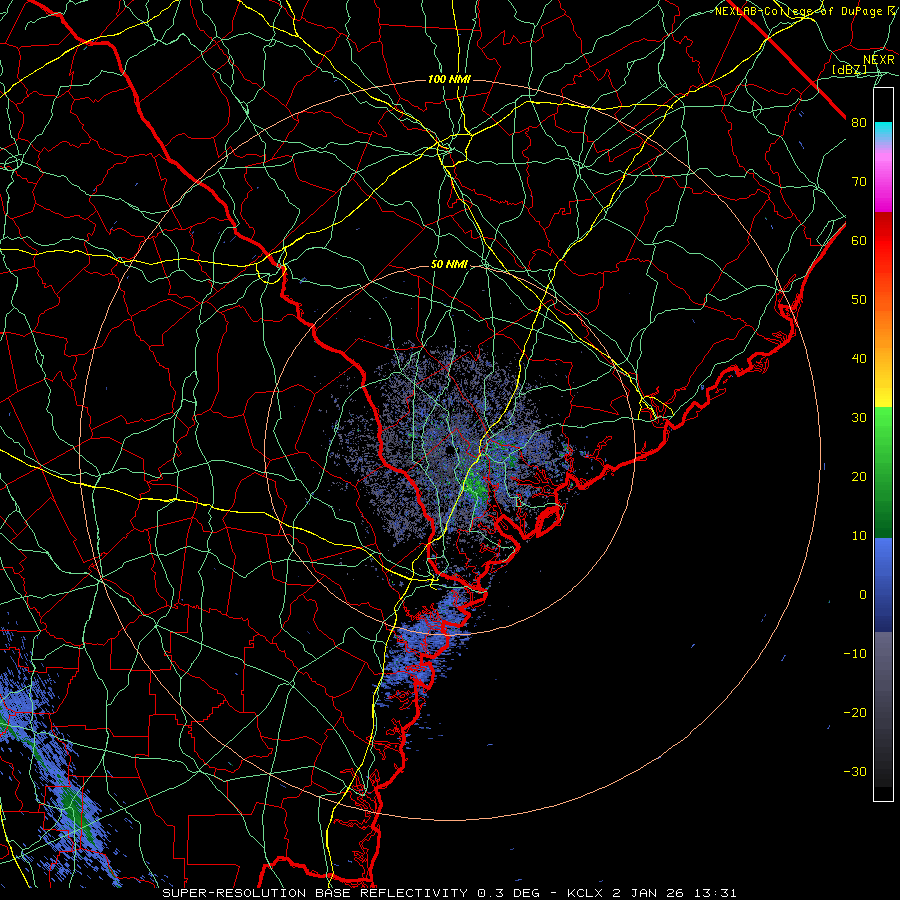Click the KCLX radar site identifier

point(587,893)
